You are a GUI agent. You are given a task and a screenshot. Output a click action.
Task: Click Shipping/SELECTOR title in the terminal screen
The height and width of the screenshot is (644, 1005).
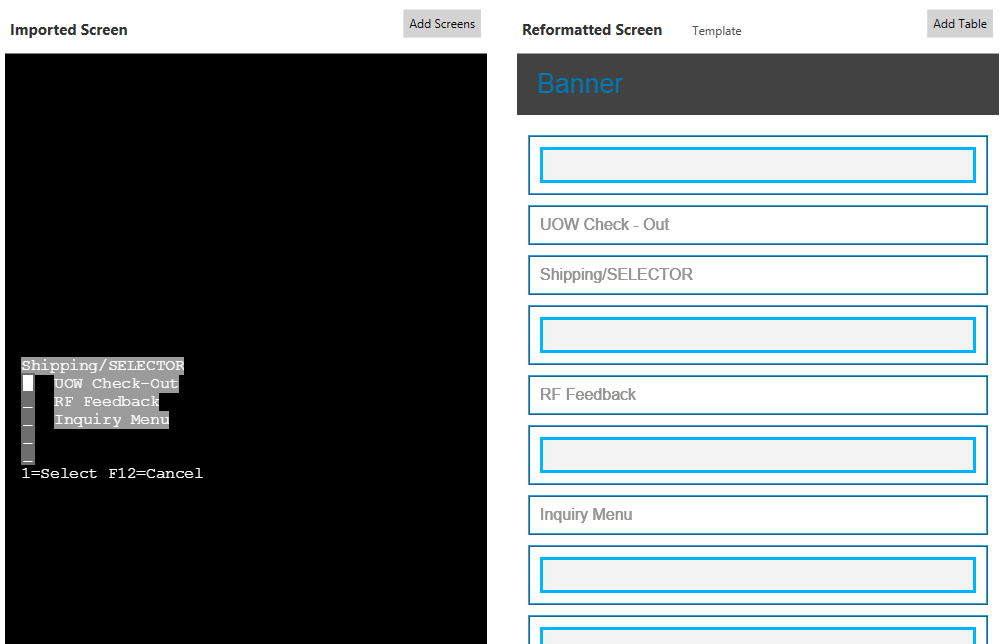[x=103, y=366]
